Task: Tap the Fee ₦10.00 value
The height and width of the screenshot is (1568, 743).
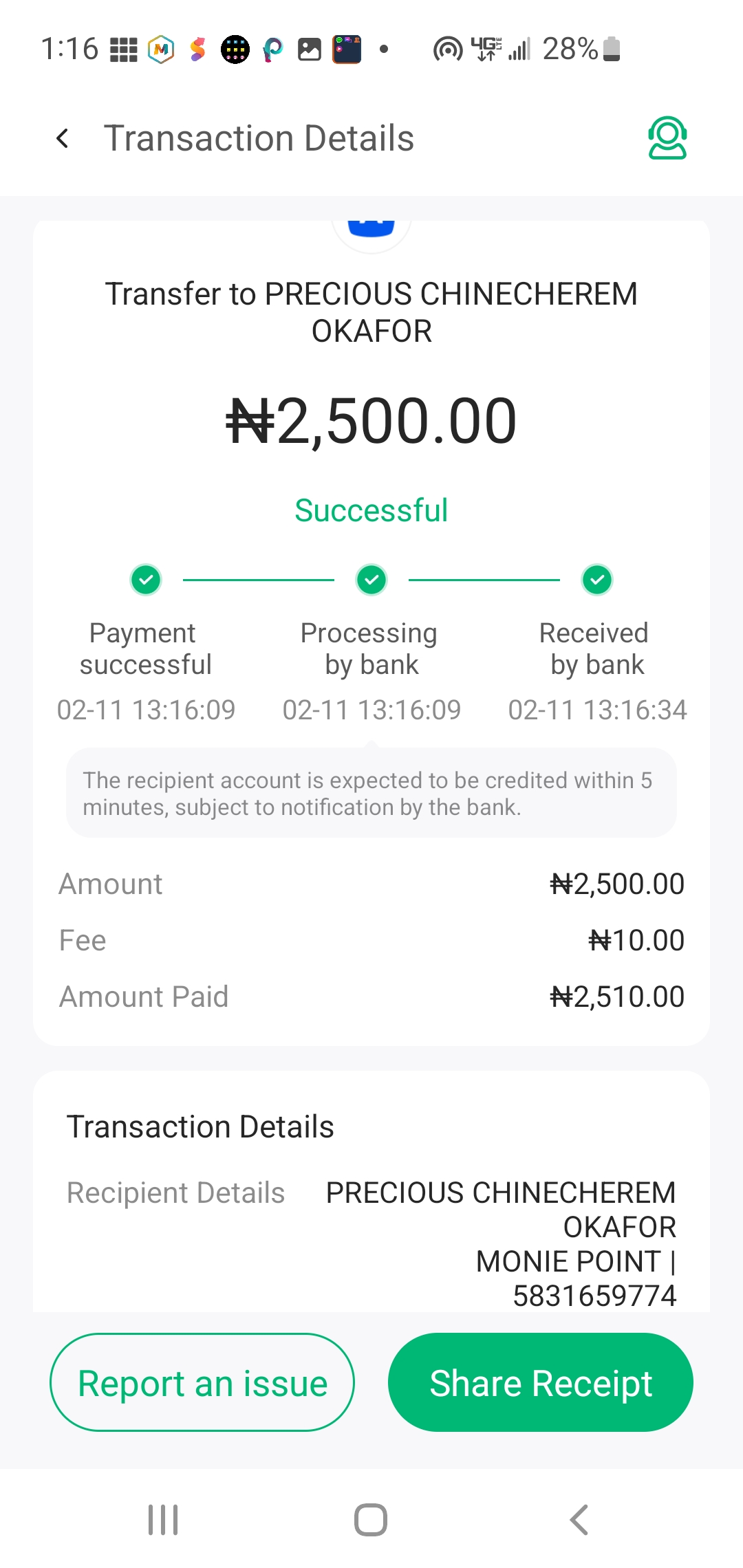Action: [x=636, y=940]
